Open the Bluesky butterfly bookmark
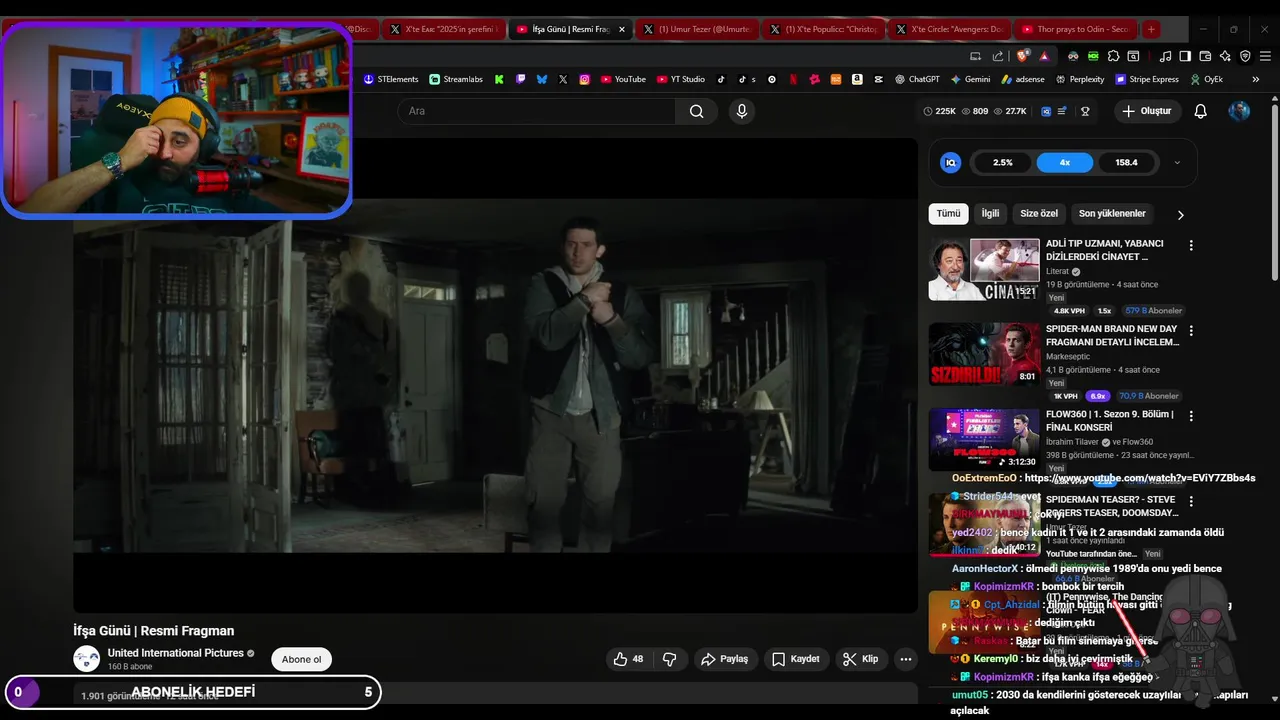The width and height of the screenshot is (1280, 720). tap(542, 79)
